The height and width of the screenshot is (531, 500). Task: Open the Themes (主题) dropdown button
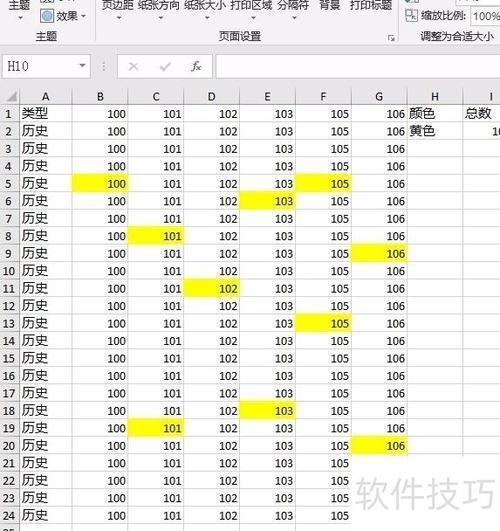click(19, 9)
